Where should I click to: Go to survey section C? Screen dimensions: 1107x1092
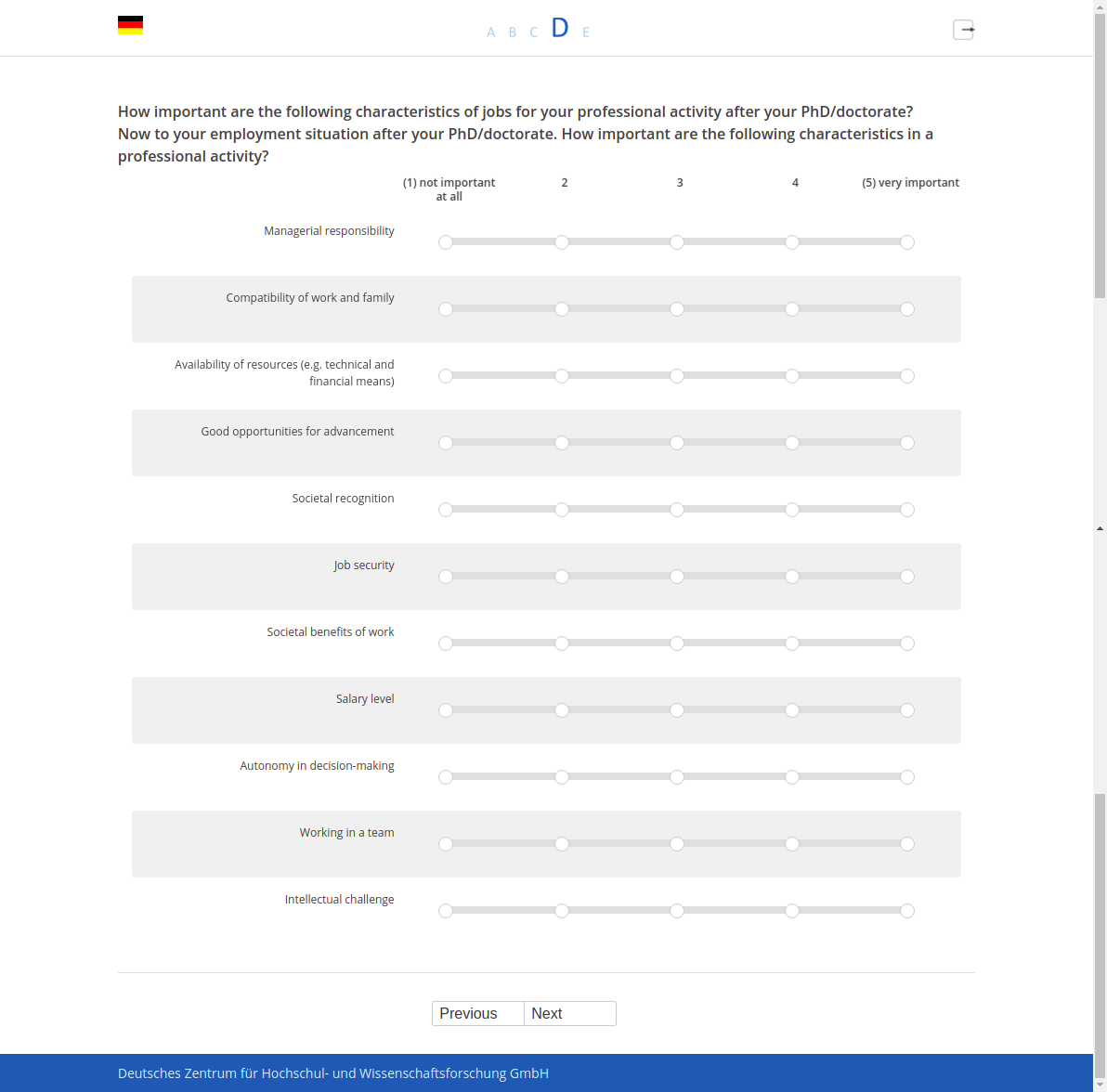[x=534, y=32]
